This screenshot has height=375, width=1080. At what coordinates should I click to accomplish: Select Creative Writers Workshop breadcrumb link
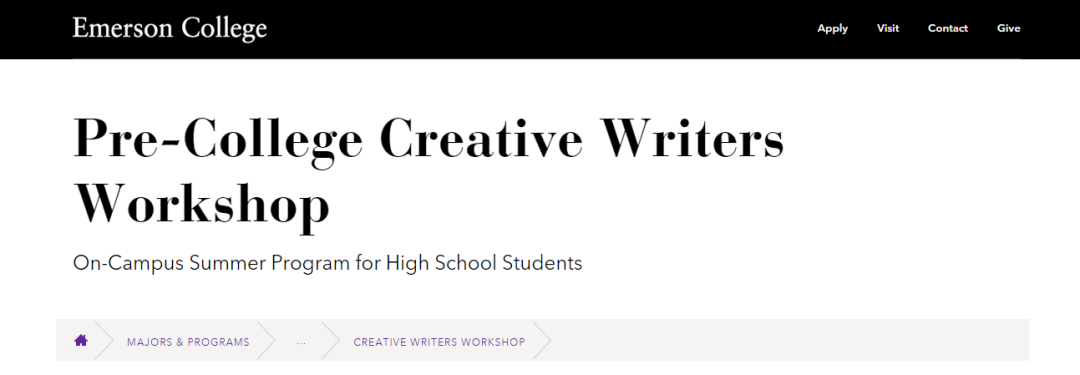[439, 342]
